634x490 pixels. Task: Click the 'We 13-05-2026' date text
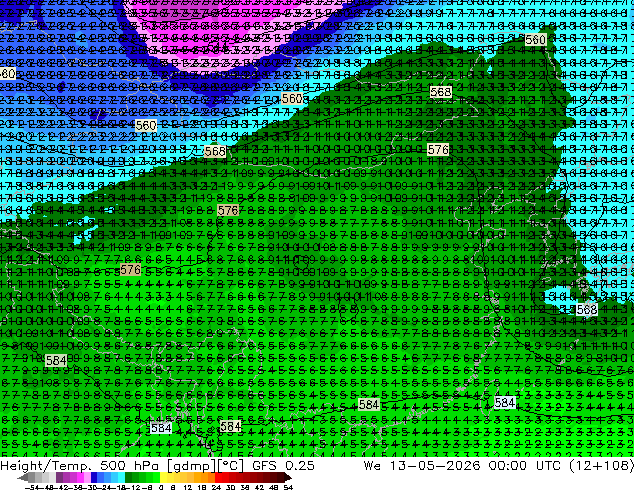point(422,466)
